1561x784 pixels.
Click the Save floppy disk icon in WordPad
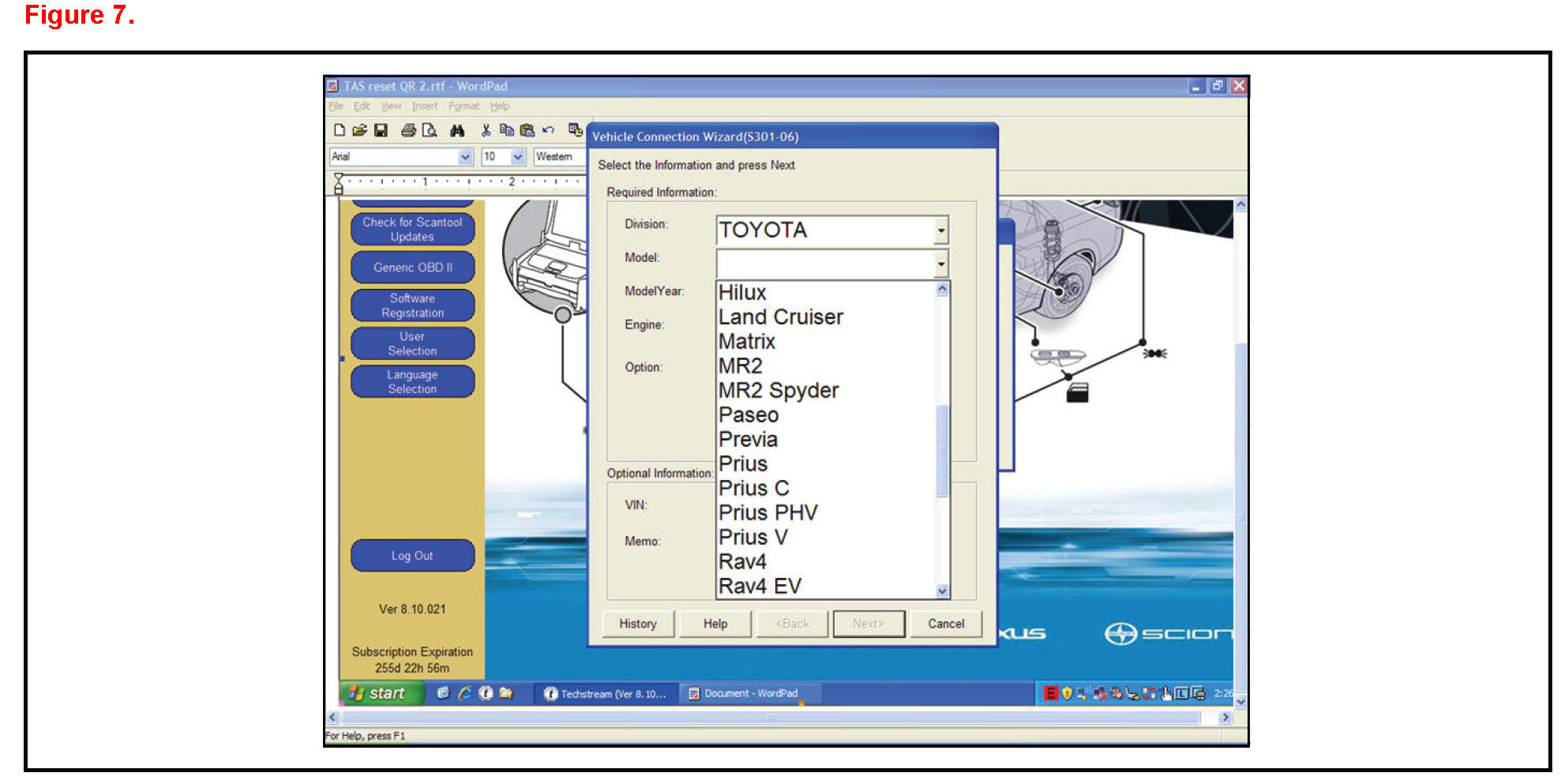coord(381,130)
